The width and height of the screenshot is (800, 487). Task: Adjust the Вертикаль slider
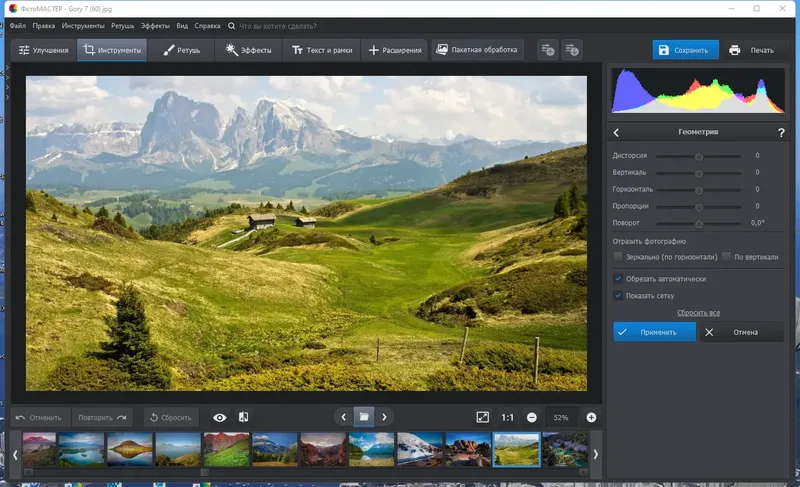pyautogui.click(x=698, y=173)
